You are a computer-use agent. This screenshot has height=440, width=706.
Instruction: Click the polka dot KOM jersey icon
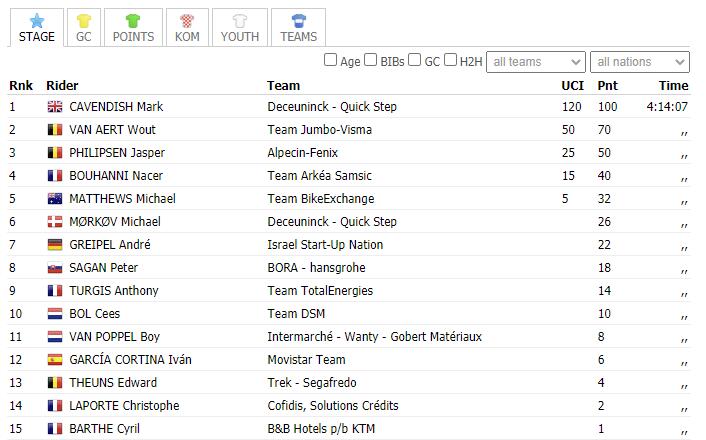(x=187, y=20)
